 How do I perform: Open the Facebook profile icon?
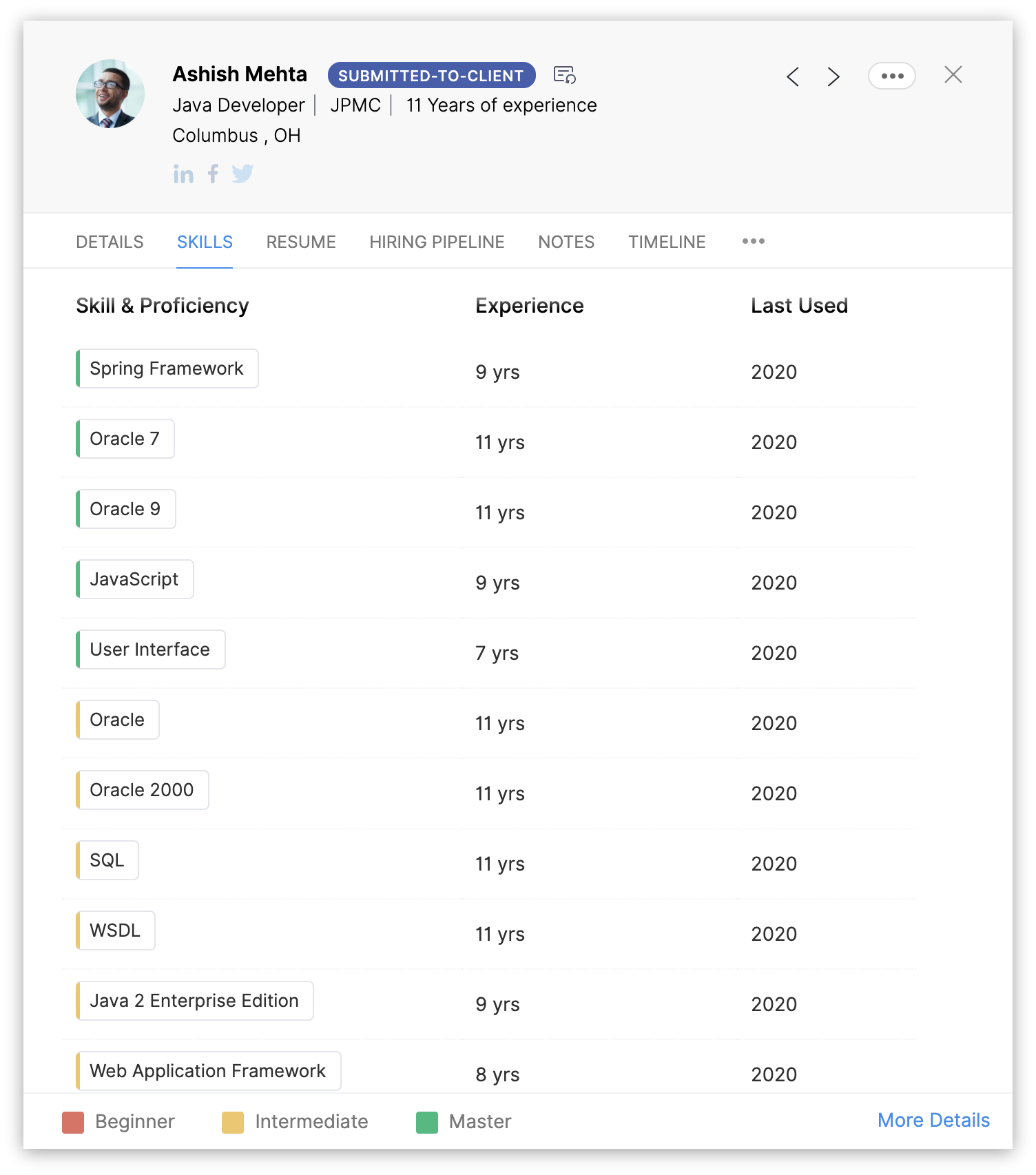(214, 174)
